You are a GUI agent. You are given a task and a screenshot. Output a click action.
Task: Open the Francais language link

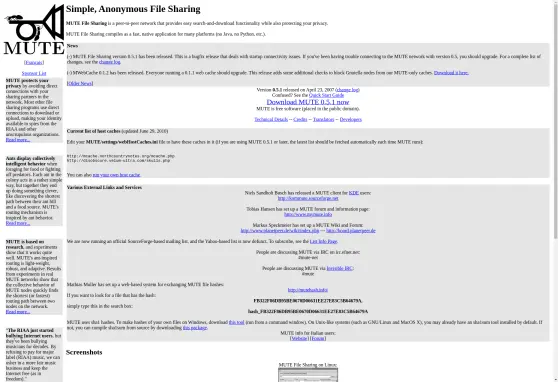click(x=34, y=63)
